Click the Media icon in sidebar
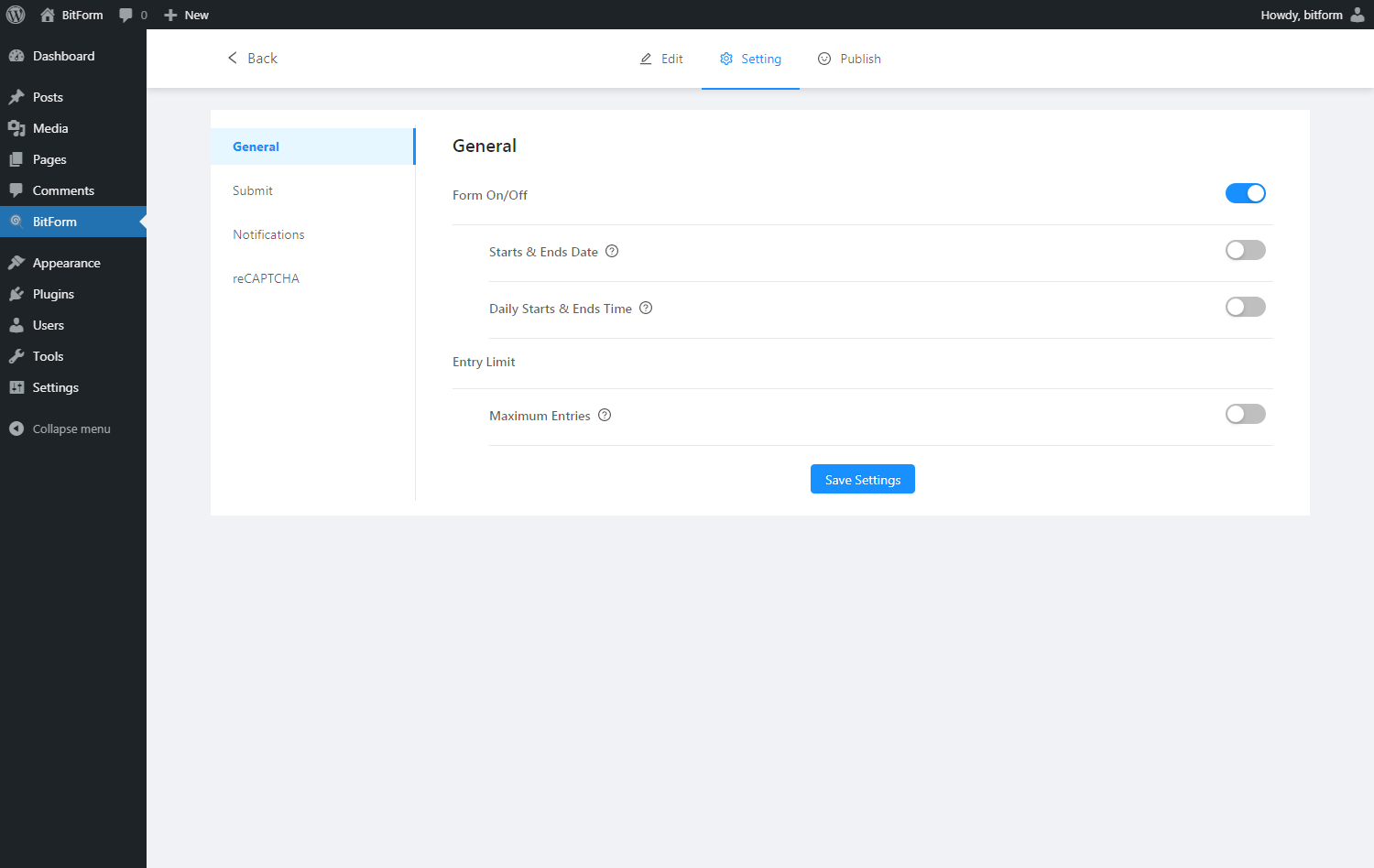This screenshot has height=868, width=1374. [x=16, y=128]
